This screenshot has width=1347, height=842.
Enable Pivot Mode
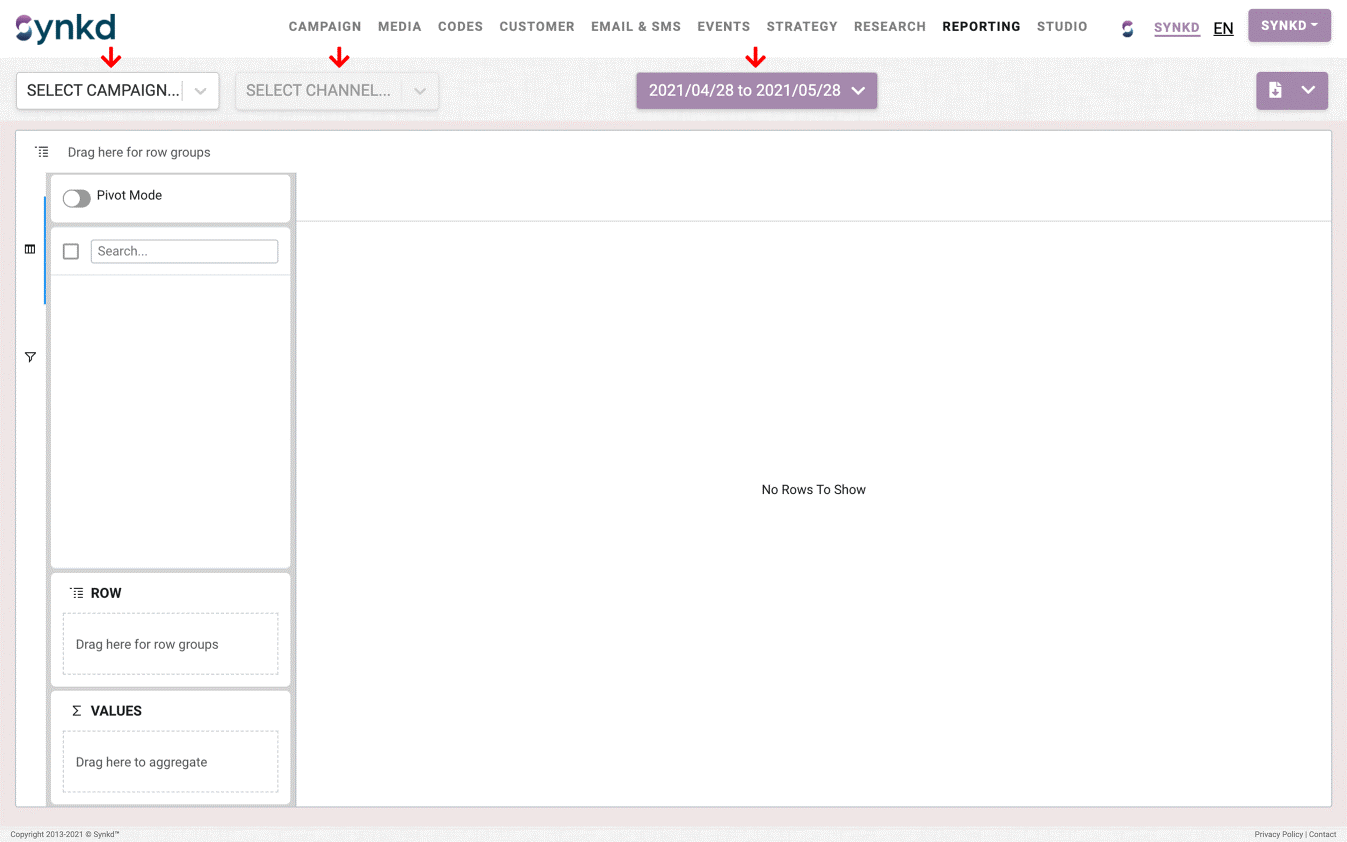76,198
